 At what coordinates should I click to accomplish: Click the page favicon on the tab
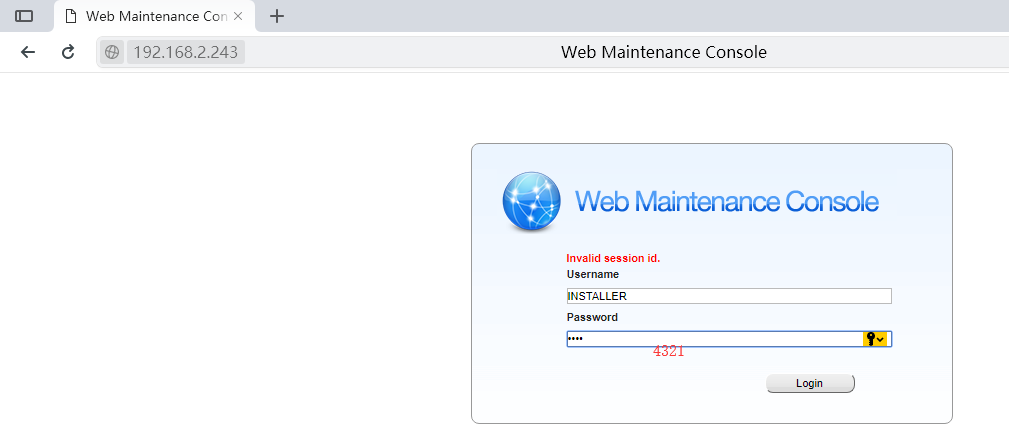(71, 16)
